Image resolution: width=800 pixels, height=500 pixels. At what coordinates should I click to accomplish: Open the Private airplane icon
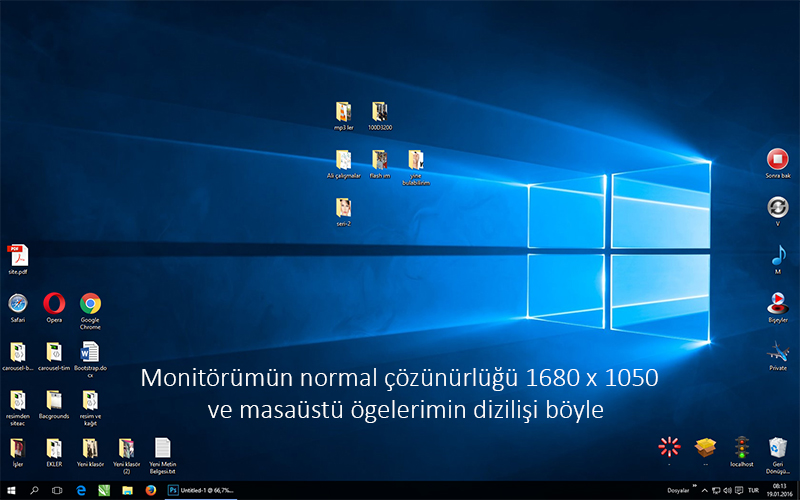pyautogui.click(x=778, y=355)
